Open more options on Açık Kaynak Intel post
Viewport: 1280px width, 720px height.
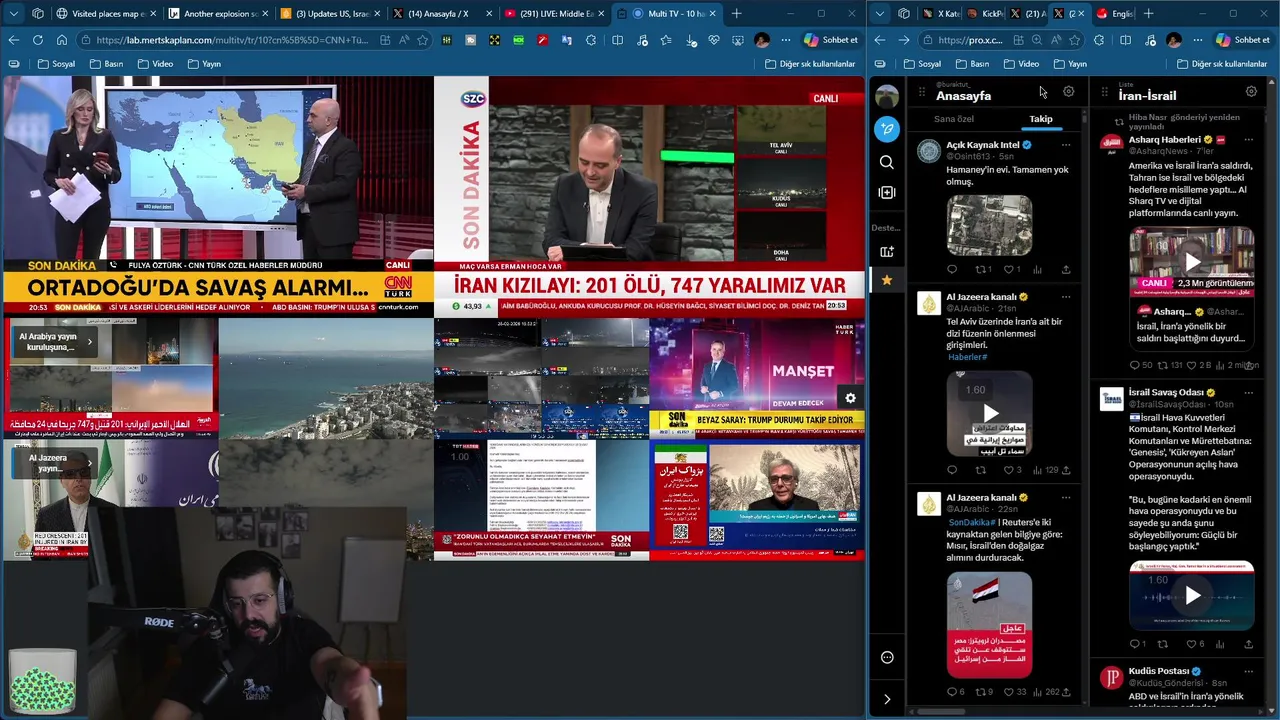coord(1066,145)
